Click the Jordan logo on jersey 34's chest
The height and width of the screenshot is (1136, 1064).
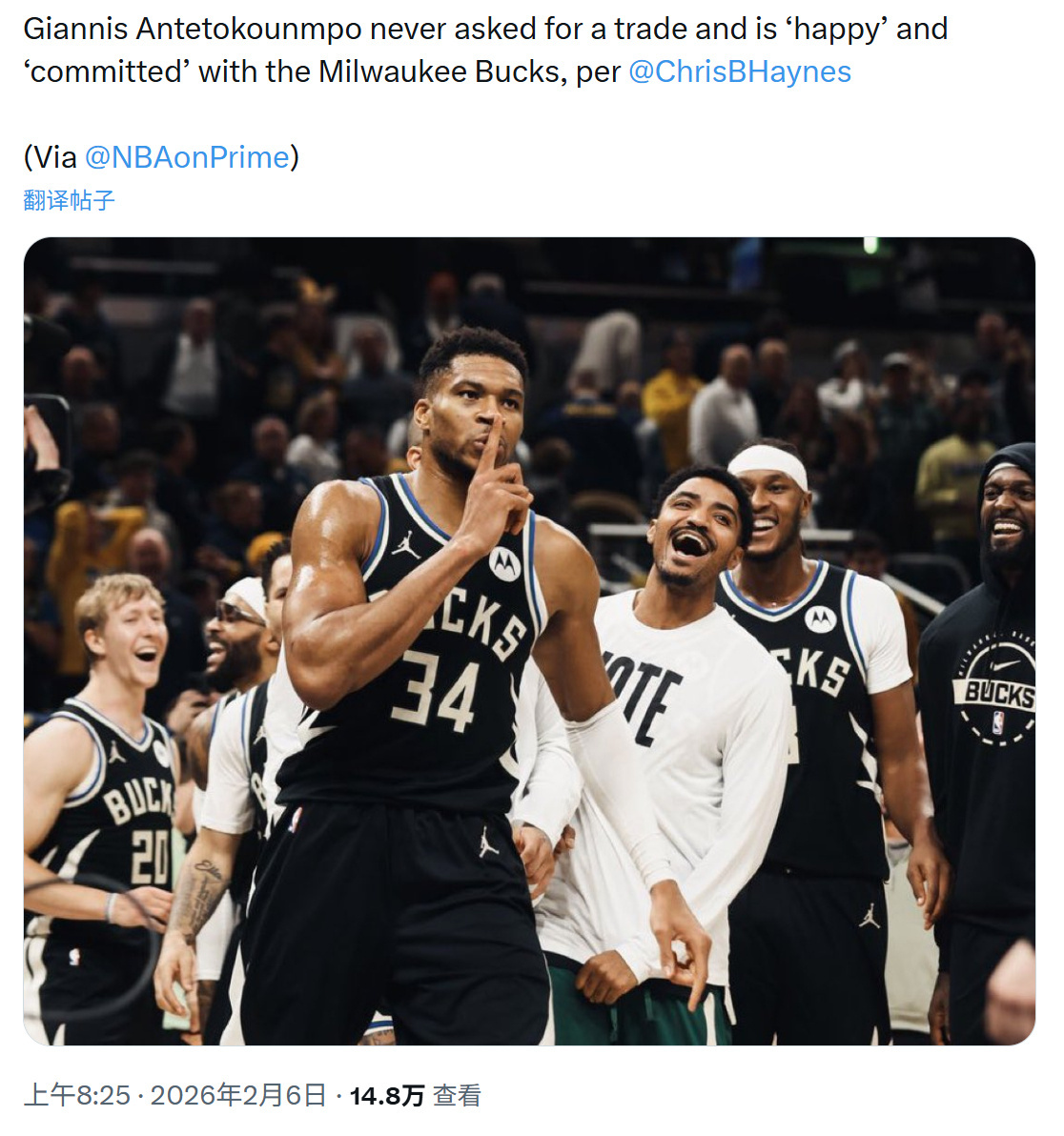406,545
